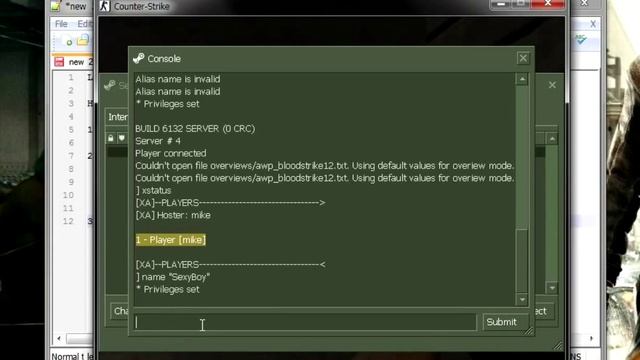Image resolution: width=640 pixels, height=360 pixels.
Task: Click the Change button in server browser
Action: pyautogui.click(x=120, y=311)
